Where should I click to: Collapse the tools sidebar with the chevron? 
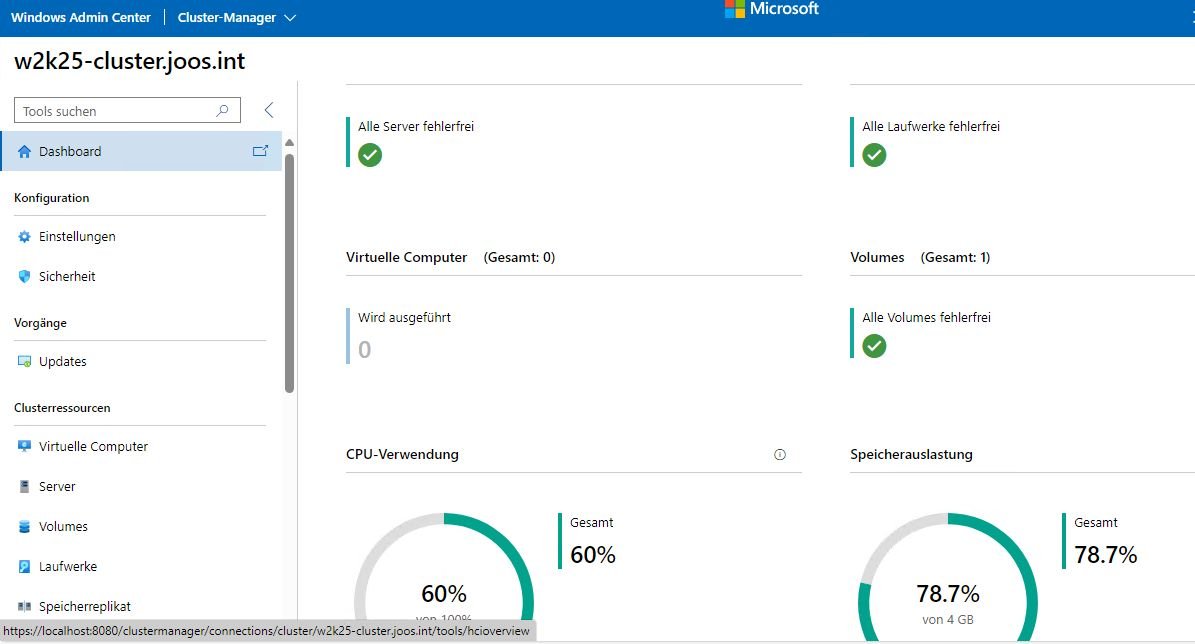pos(268,111)
